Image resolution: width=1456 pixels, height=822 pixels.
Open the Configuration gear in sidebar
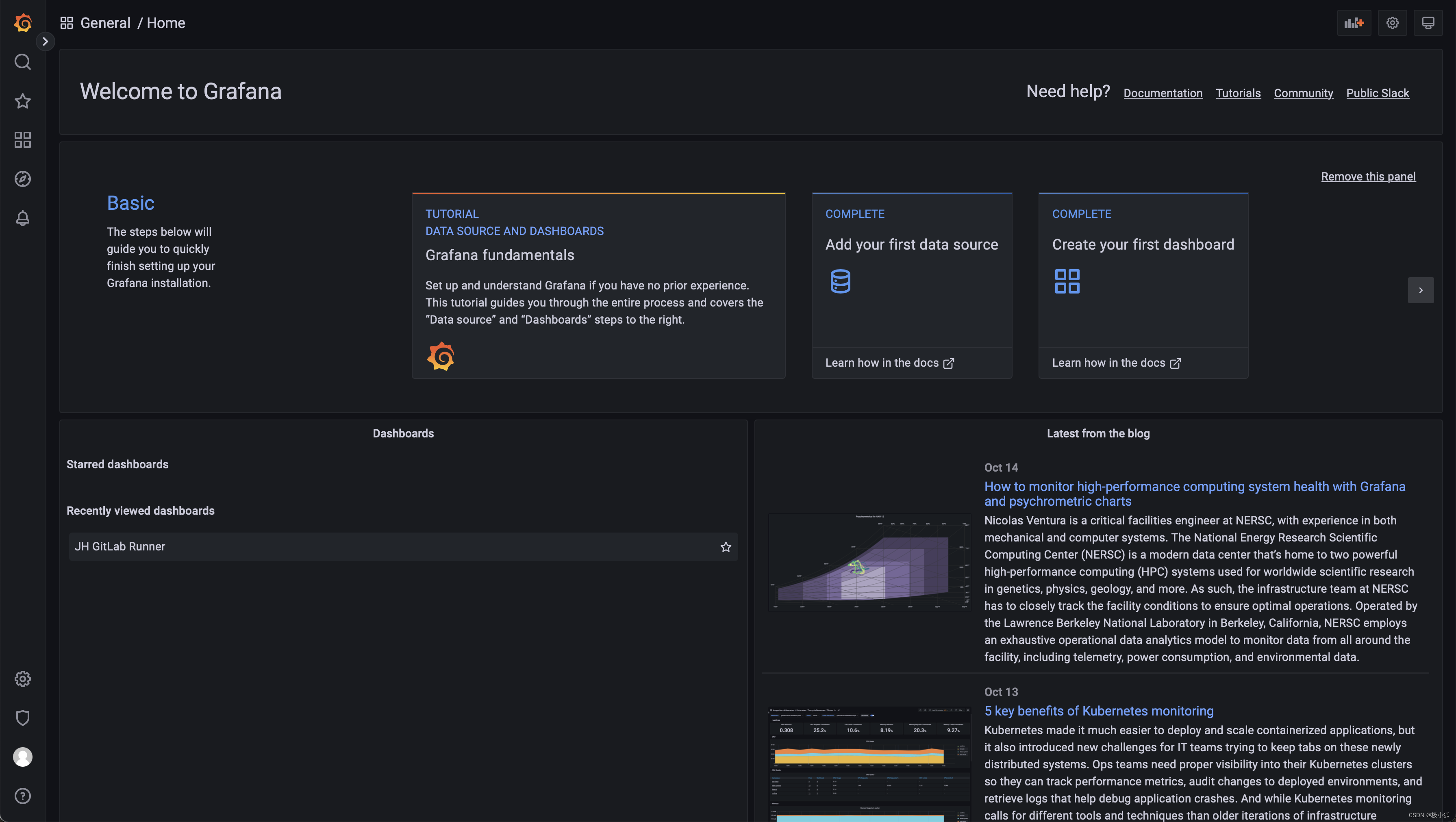(x=23, y=678)
